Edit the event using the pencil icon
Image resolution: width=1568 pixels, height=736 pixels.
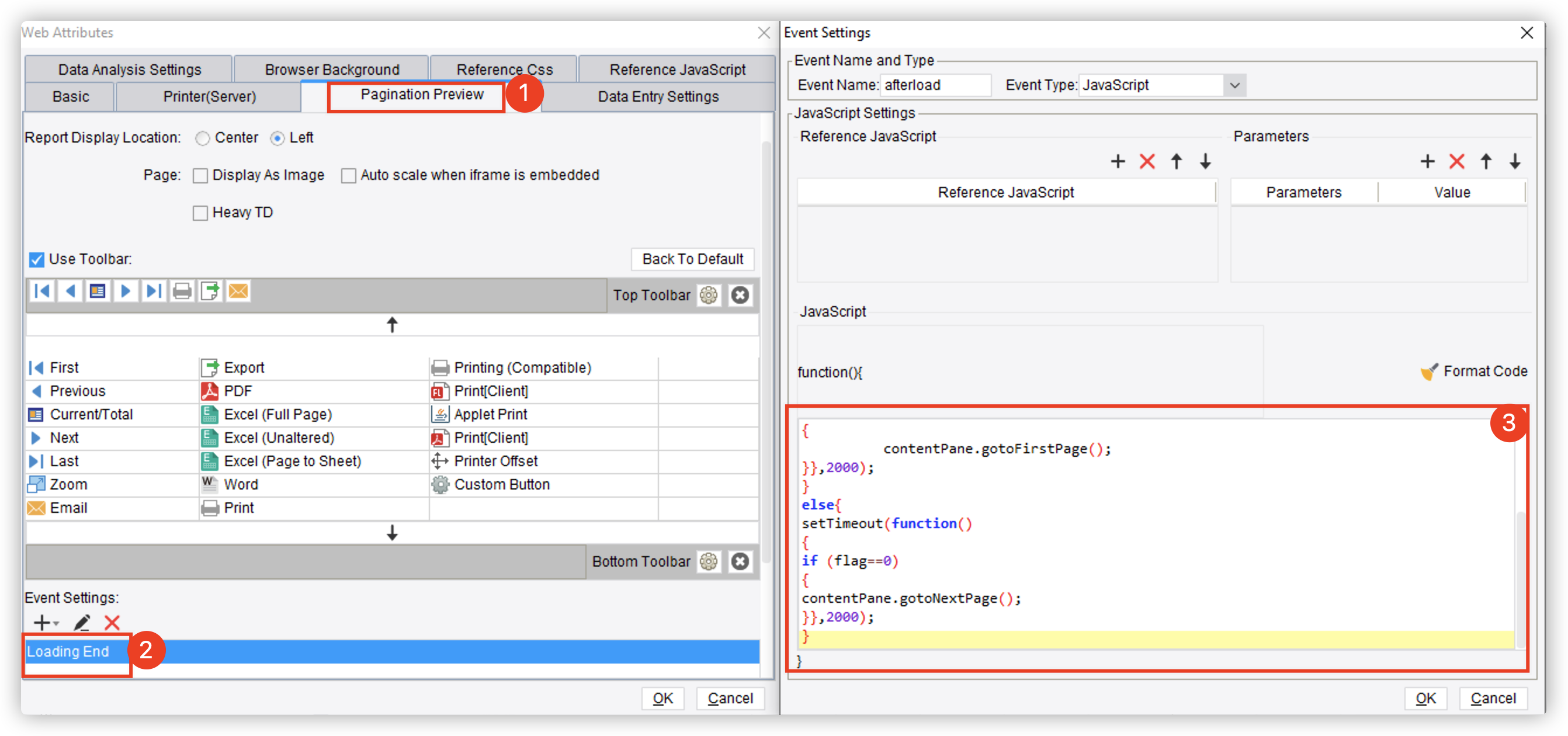pos(82,623)
